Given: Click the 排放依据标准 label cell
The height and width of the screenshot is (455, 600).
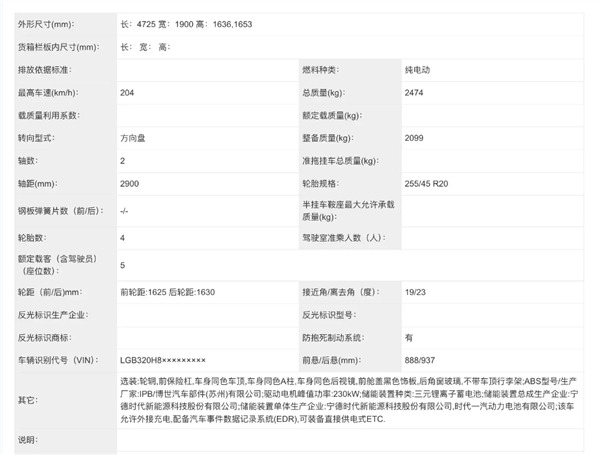Looking at the screenshot, I should (x=51, y=70).
